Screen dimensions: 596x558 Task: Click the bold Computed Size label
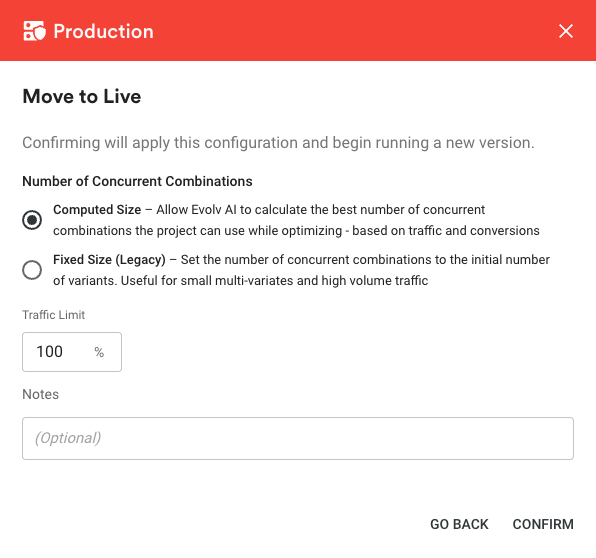click(x=97, y=209)
